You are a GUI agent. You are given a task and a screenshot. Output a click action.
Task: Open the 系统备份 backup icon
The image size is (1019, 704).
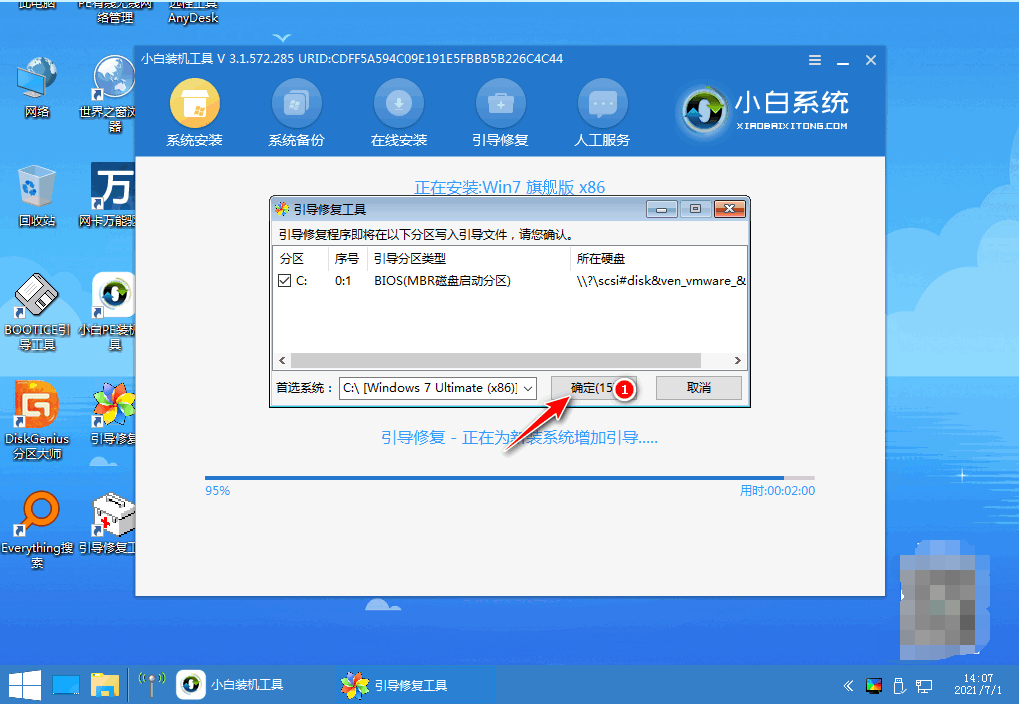pos(296,104)
